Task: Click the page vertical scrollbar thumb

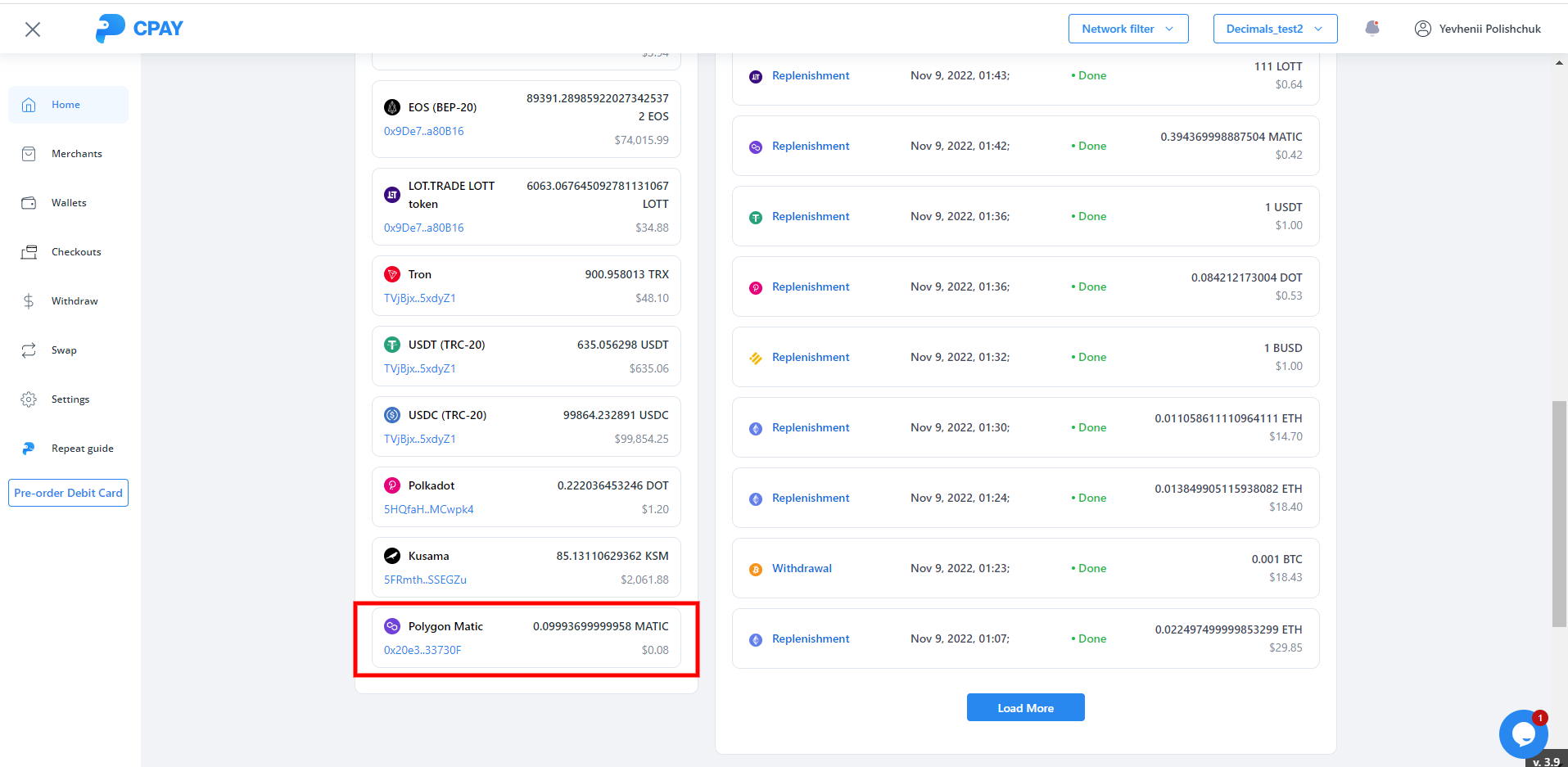Action: 1559,514
